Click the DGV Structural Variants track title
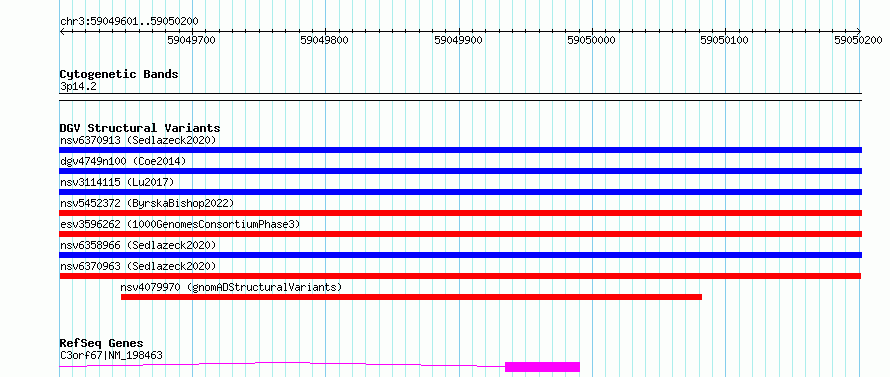This screenshot has width=890, height=377. [x=140, y=128]
